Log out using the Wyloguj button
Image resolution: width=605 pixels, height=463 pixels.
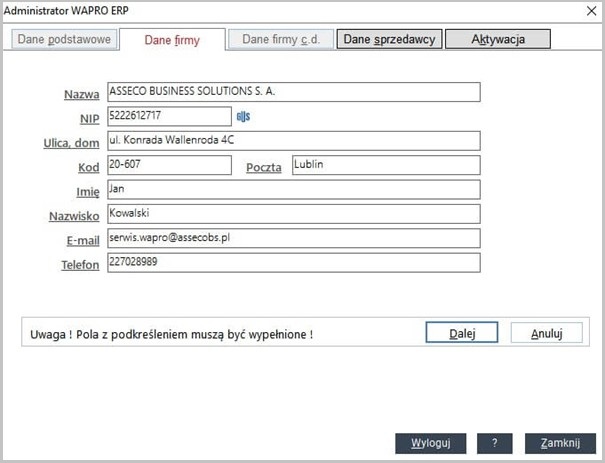tap(431, 443)
